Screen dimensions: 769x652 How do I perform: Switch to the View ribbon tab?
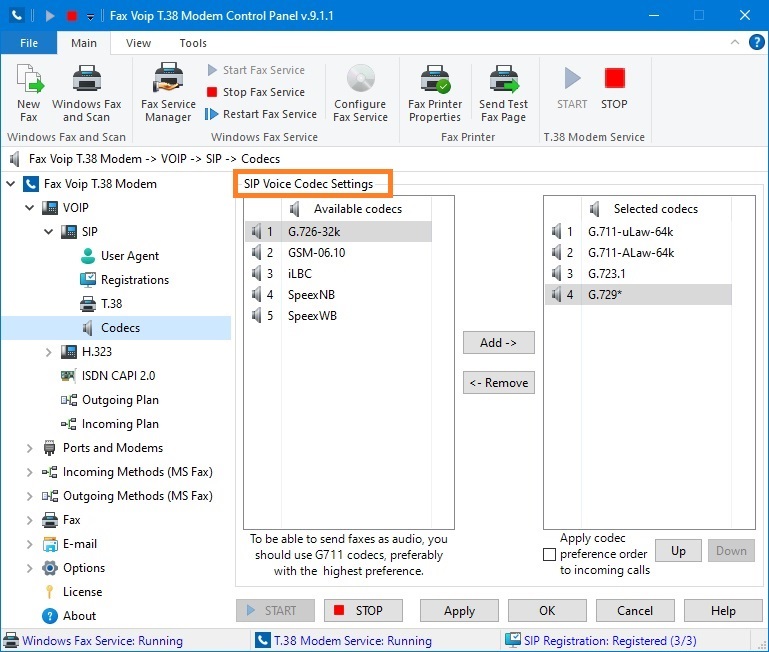tap(138, 43)
